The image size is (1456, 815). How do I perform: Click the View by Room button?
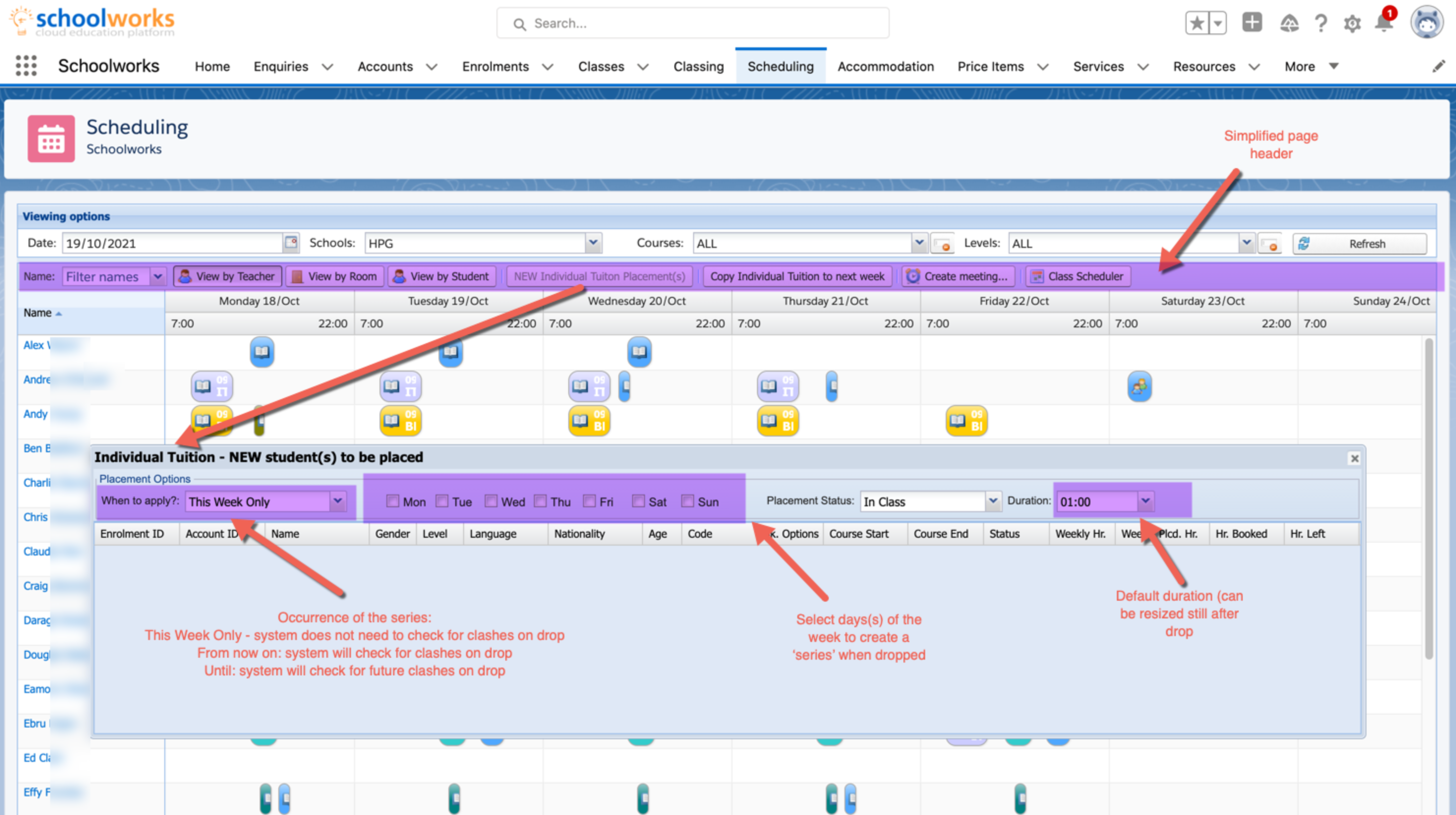[x=335, y=276]
